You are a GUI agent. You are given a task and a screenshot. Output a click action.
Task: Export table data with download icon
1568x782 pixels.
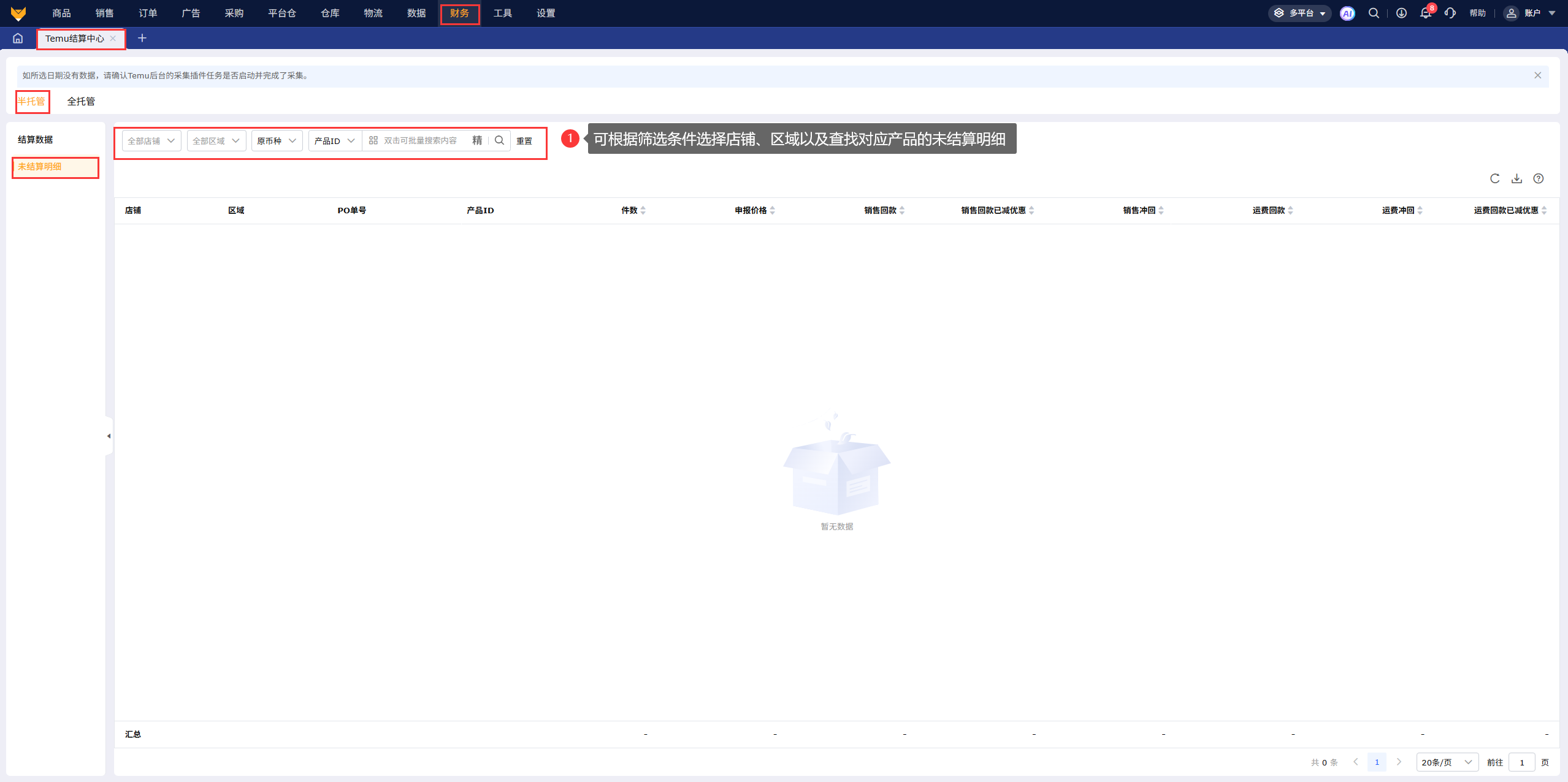pyautogui.click(x=1516, y=178)
